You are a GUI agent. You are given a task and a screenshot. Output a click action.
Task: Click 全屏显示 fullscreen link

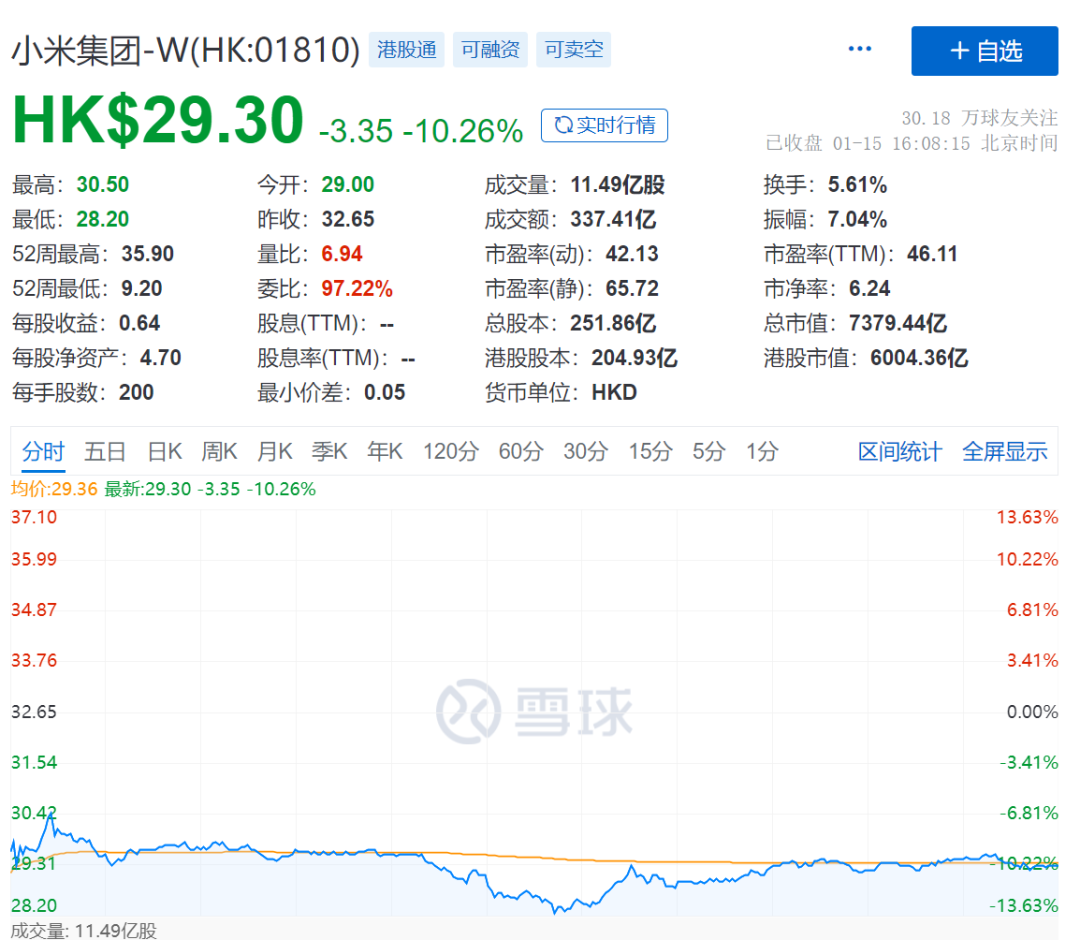point(1005,452)
